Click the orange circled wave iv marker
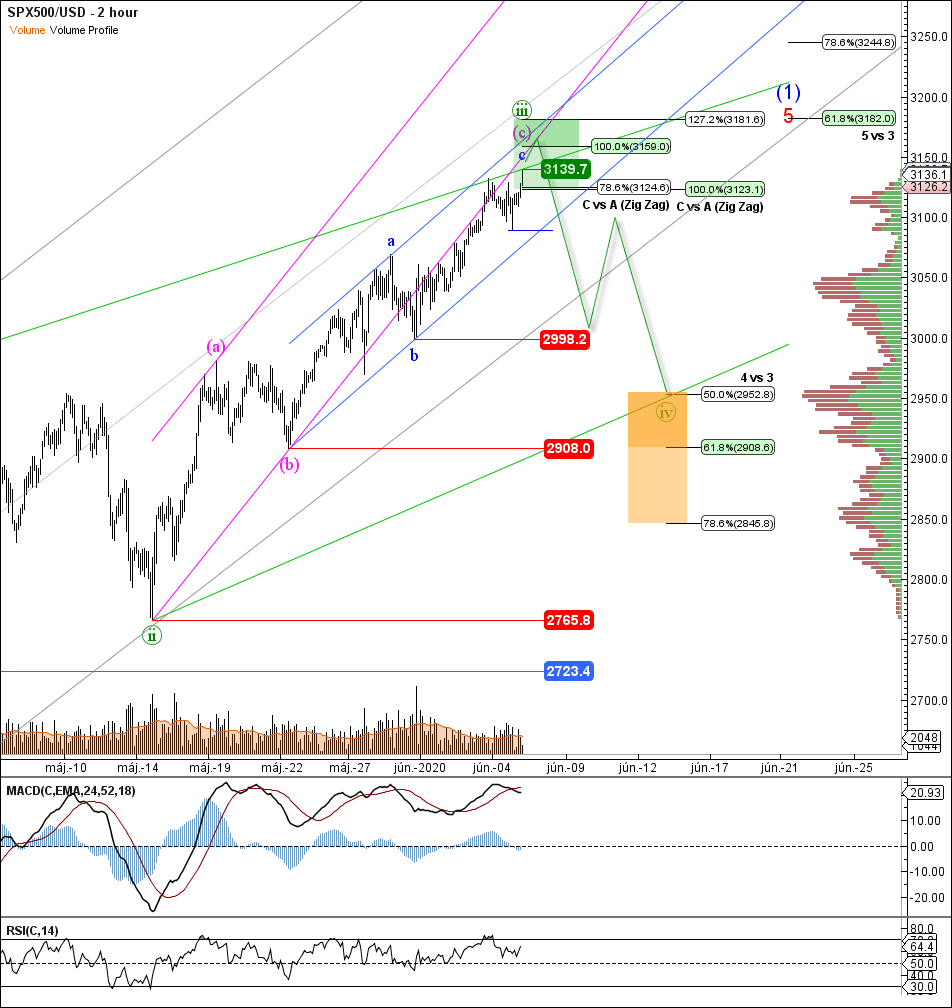 (666, 410)
